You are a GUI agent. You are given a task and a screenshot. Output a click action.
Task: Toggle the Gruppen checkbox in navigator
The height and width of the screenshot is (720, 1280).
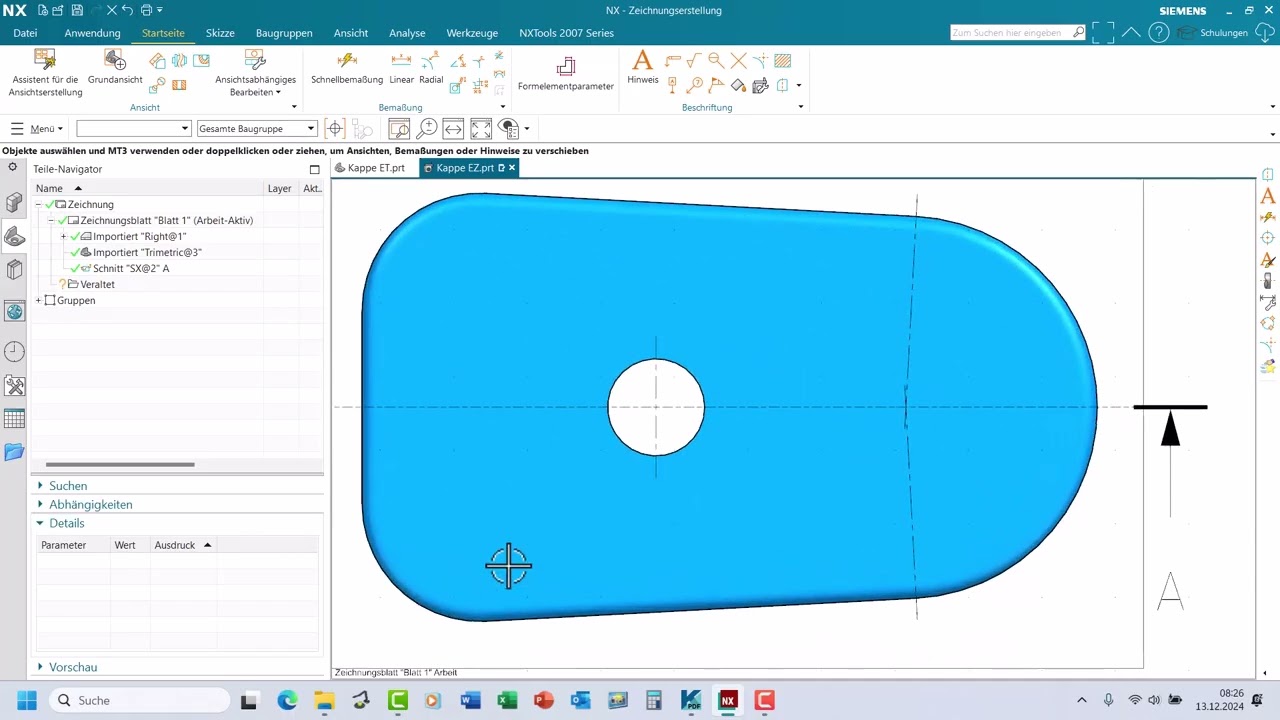[x=51, y=300]
